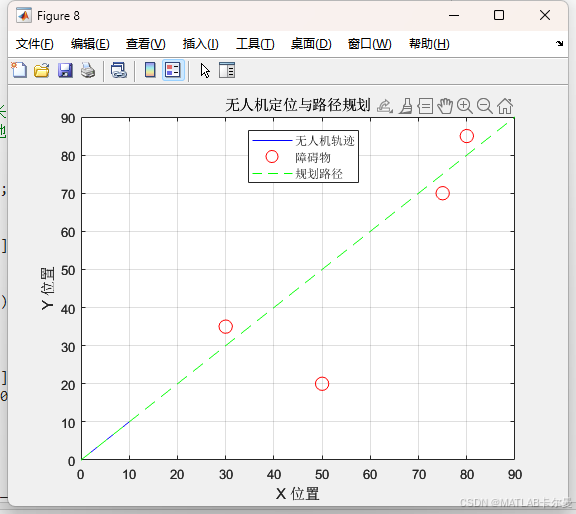Select the X 位置 axis label
The width and height of the screenshot is (576, 514).
click(x=298, y=493)
